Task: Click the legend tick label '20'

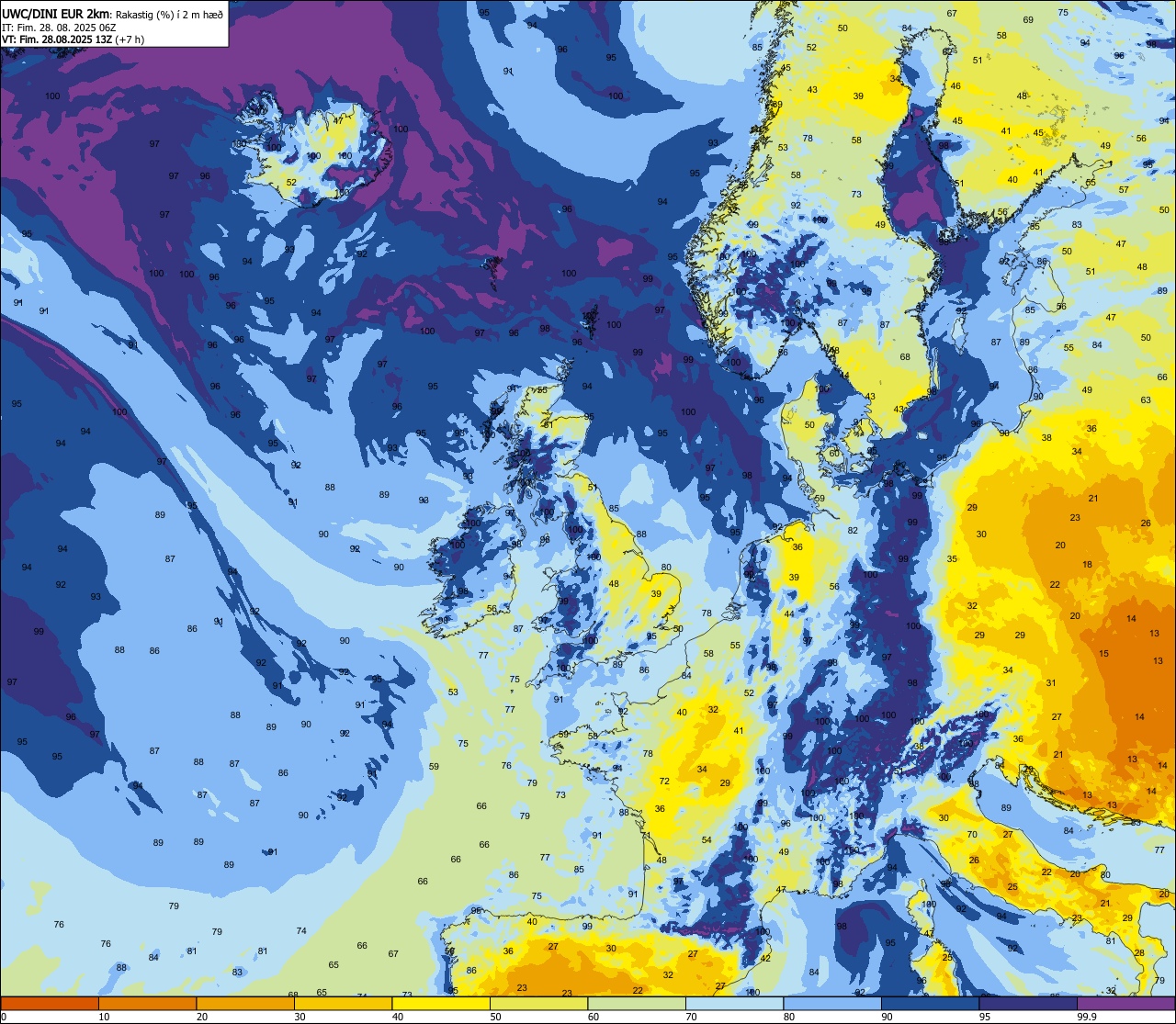Action: point(201,1017)
